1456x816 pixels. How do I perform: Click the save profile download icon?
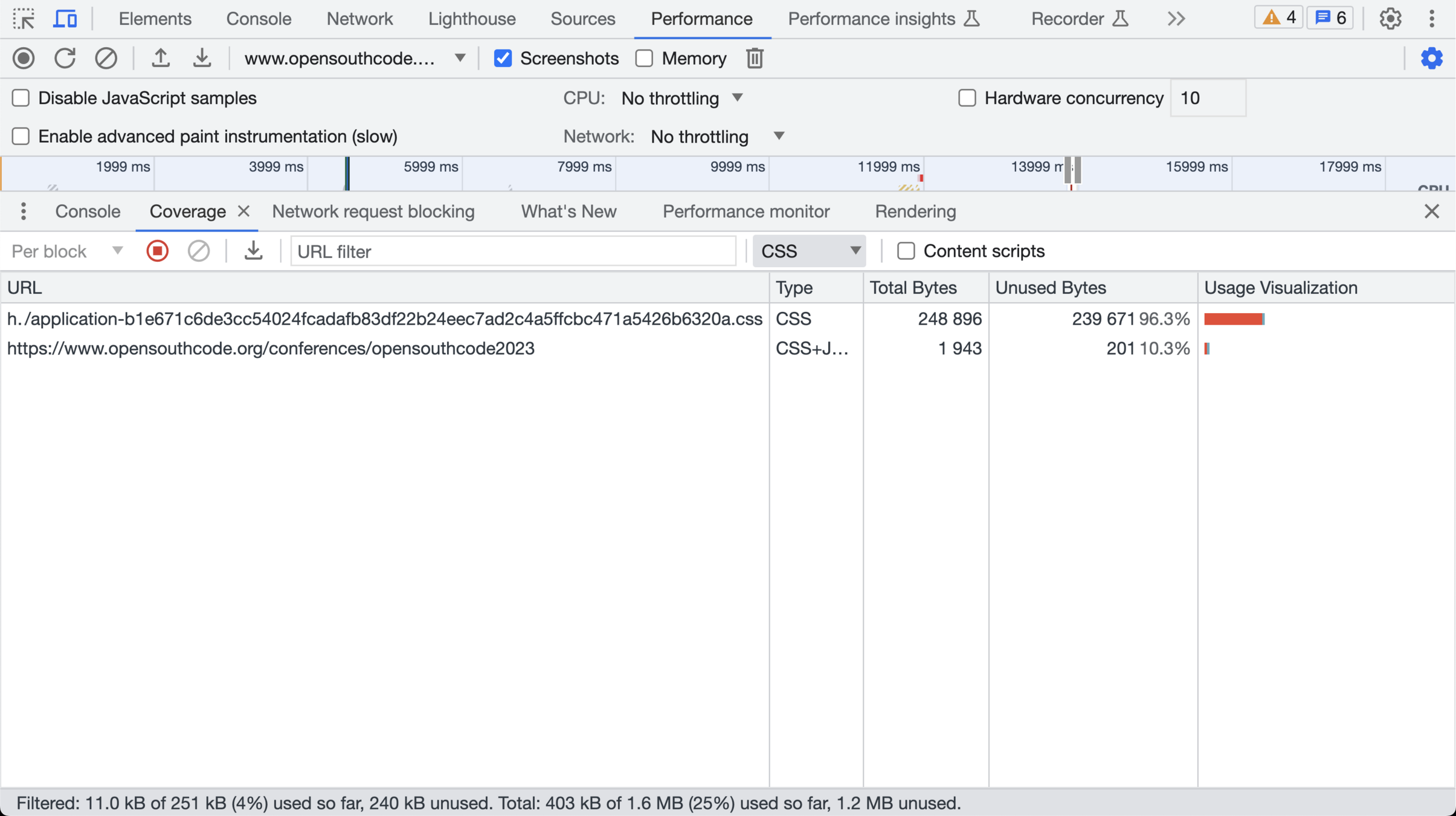point(202,58)
